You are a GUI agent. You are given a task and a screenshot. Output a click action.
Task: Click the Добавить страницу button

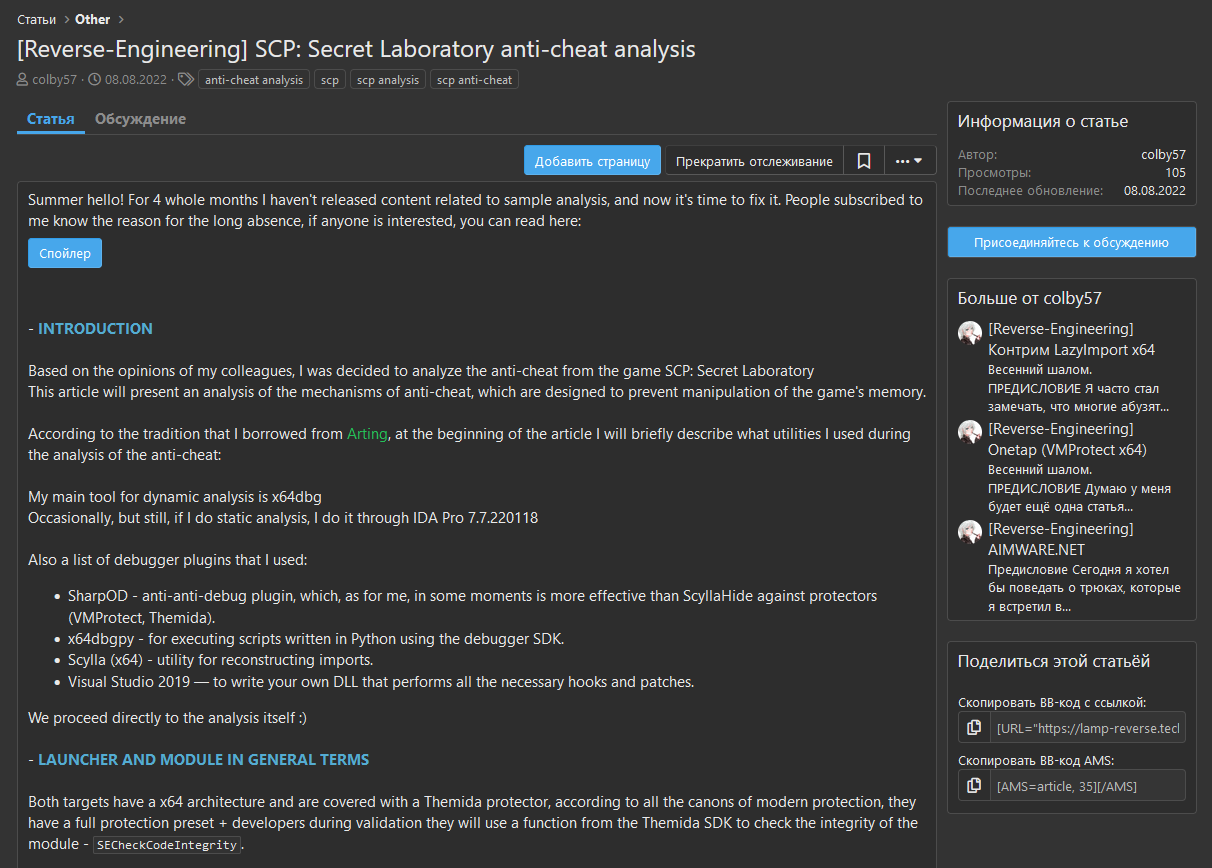pos(592,161)
